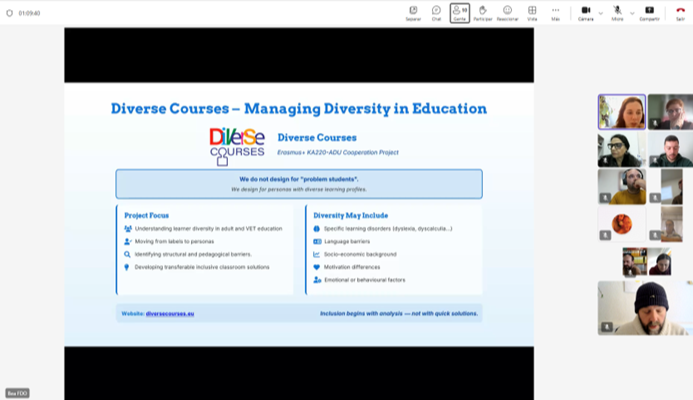Click the Diverse Courses logo on the slide
This screenshot has height=400, width=693.
click(237, 146)
